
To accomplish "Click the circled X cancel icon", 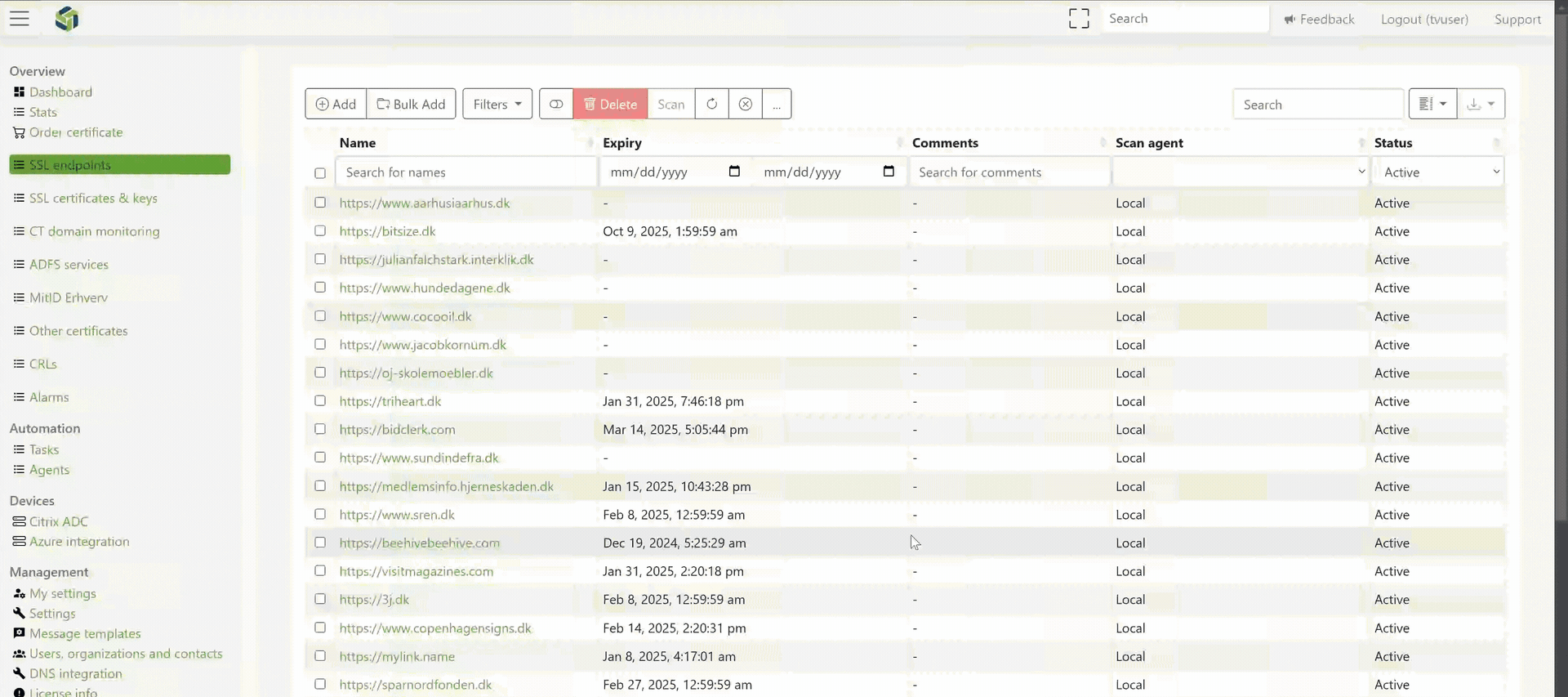I will tap(746, 104).
